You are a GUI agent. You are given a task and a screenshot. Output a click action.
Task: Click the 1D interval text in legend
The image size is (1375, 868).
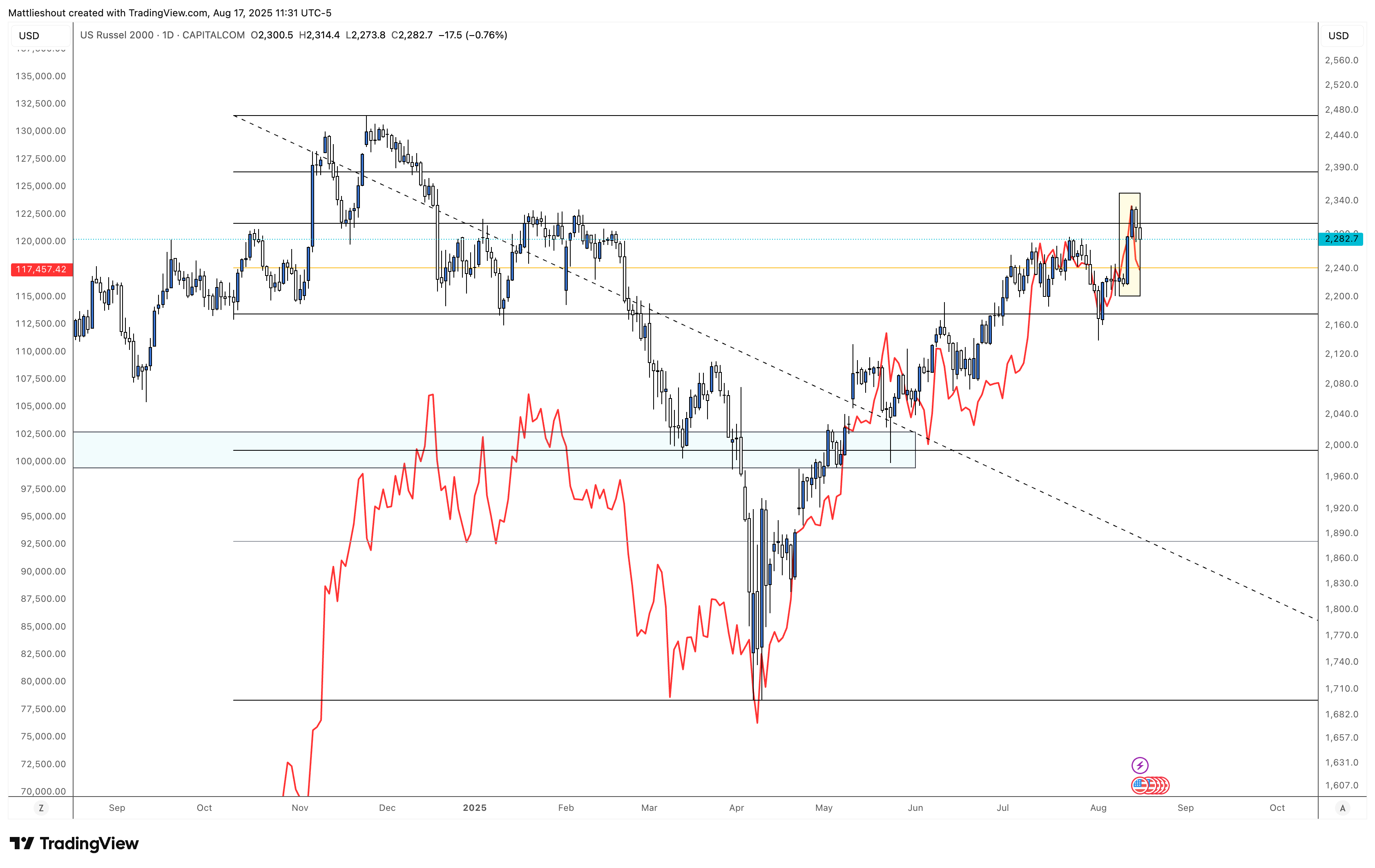(168, 35)
